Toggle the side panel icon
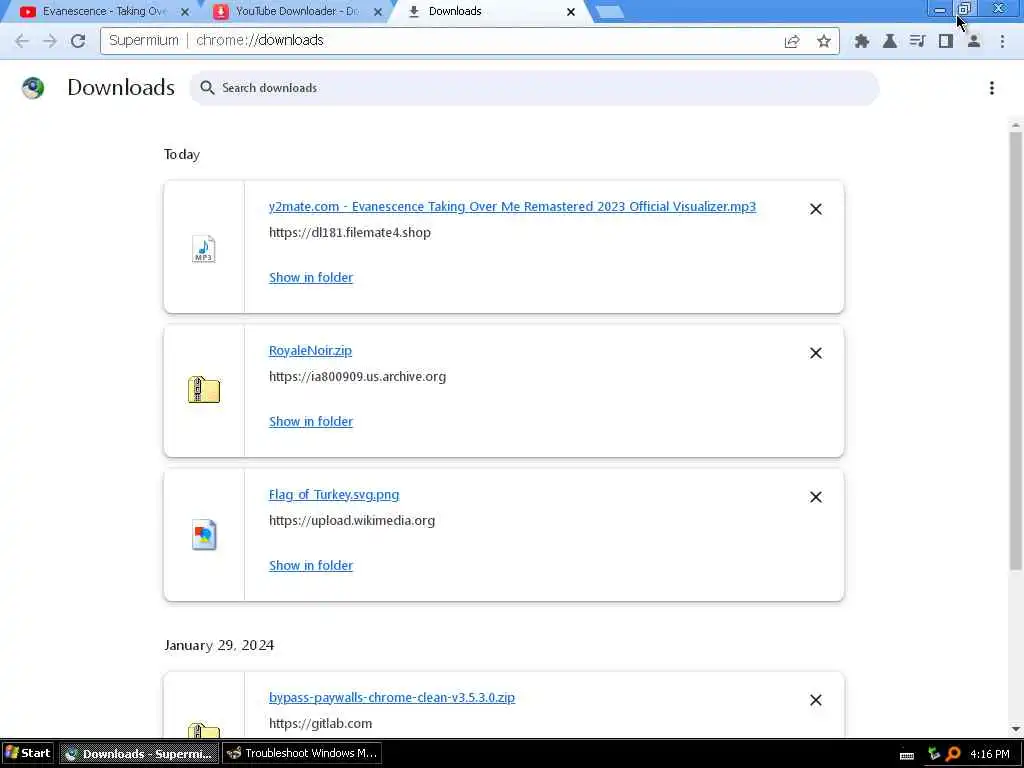This screenshot has width=1024, height=768. pyautogui.click(x=946, y=41)
